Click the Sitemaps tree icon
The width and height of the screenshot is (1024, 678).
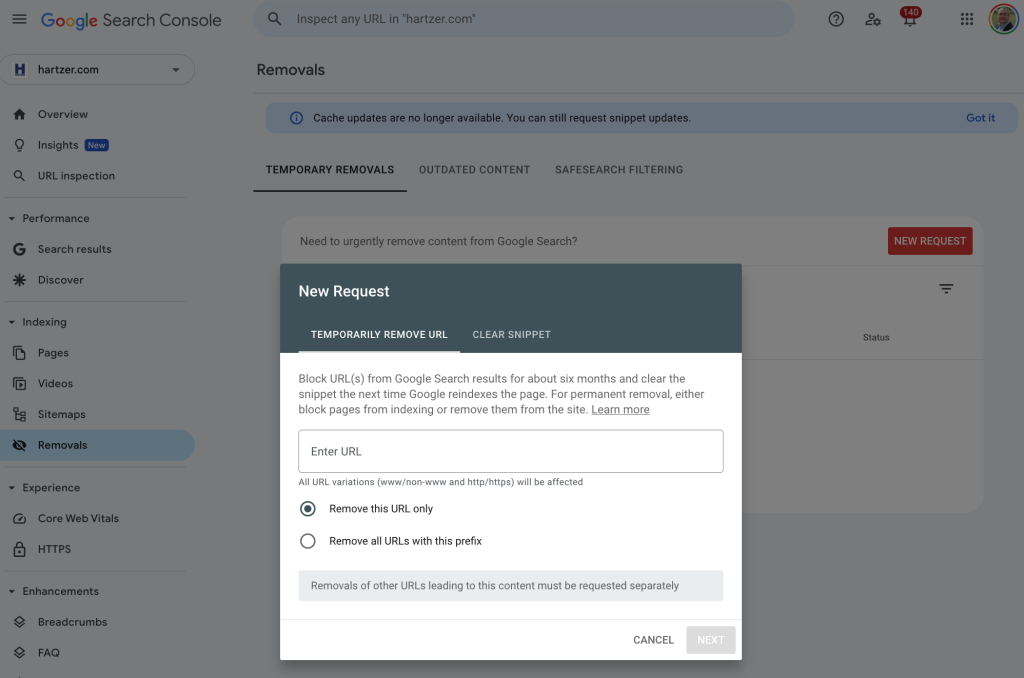[20, 414]
